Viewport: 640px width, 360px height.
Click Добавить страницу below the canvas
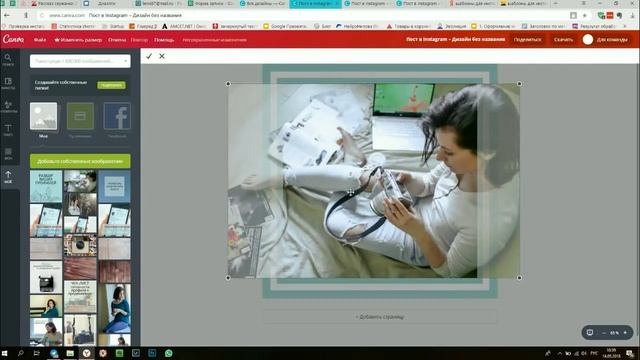(380, 317)
